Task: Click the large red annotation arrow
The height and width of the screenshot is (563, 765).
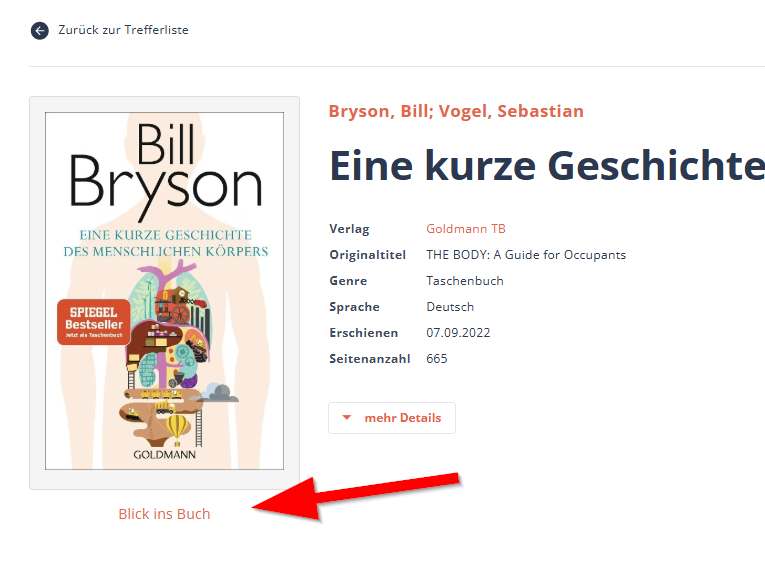Action: coord(356,498)
